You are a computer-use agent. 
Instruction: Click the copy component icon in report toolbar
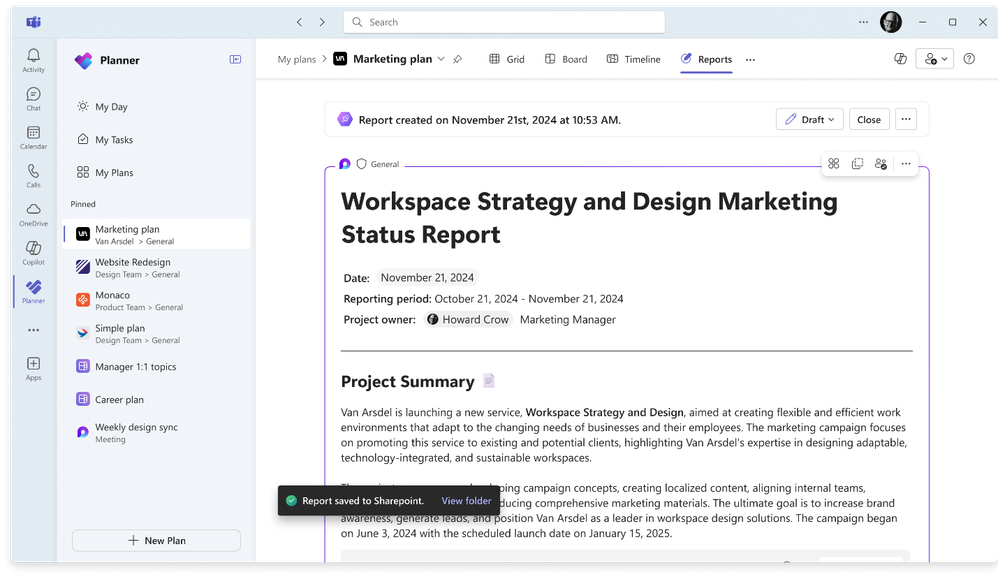857,163
